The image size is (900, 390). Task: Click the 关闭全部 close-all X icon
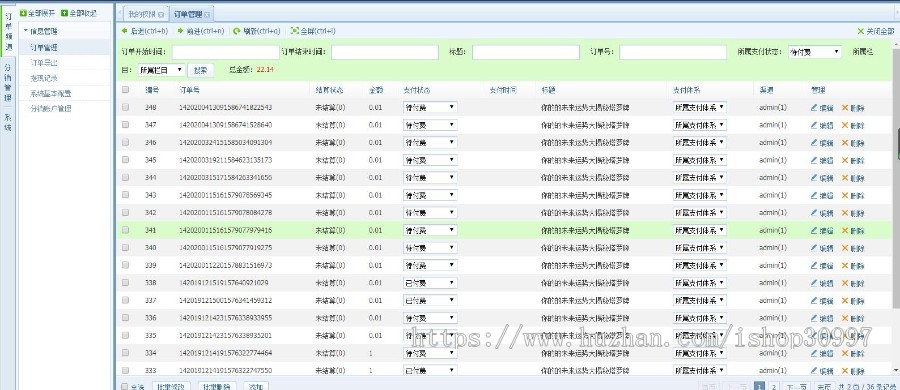[x=860, y=31]
